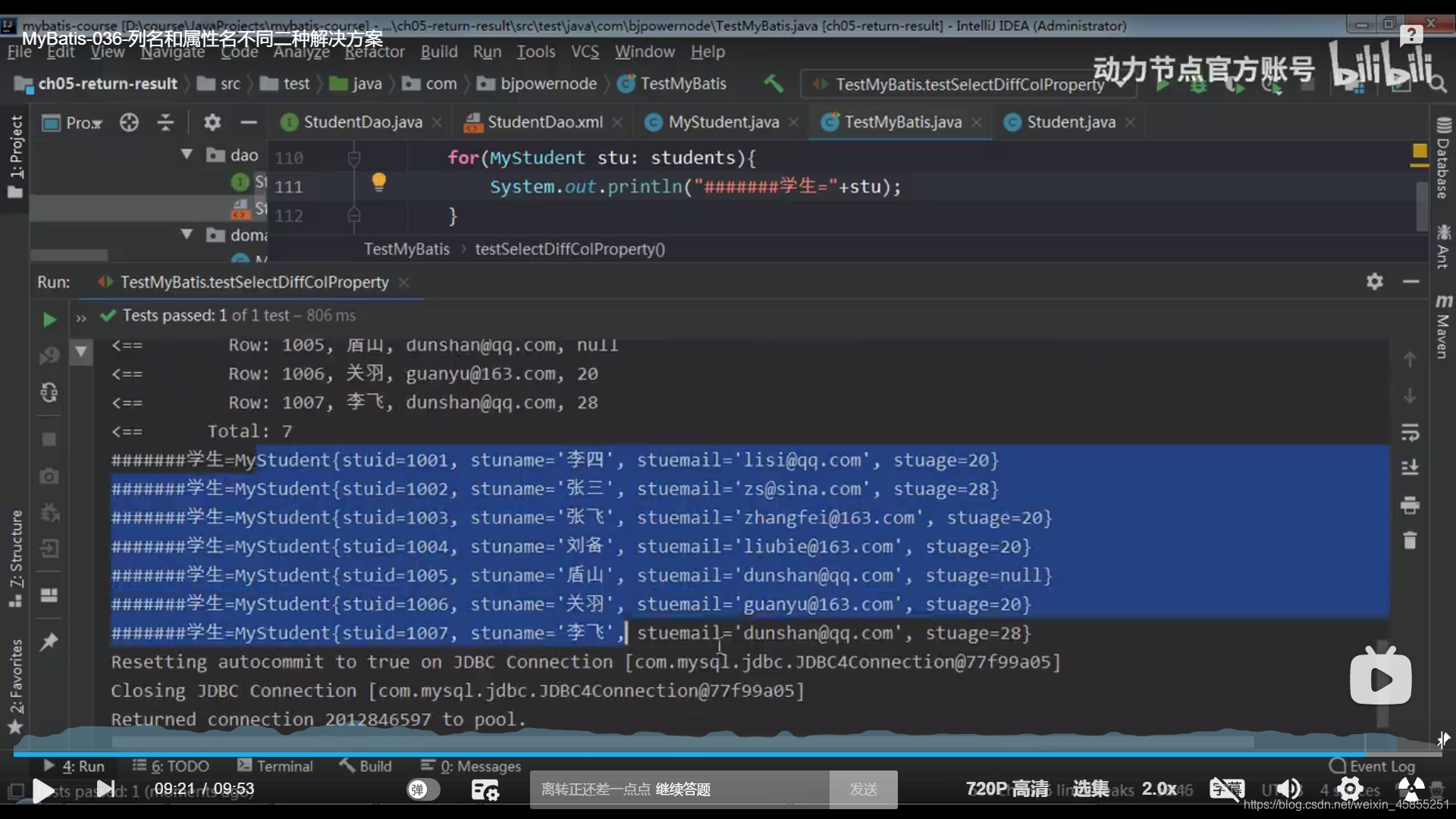Open the episode selection list 选集
This screenshot has height=819, width=1456.
(1091, 789)
